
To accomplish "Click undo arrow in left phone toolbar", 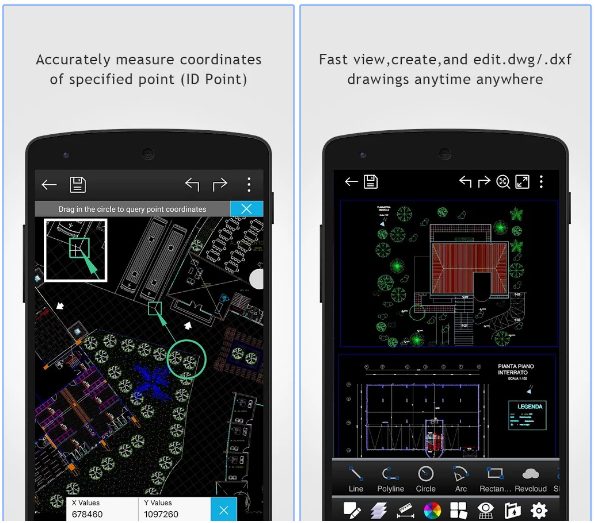I will (x=192, y=184).
